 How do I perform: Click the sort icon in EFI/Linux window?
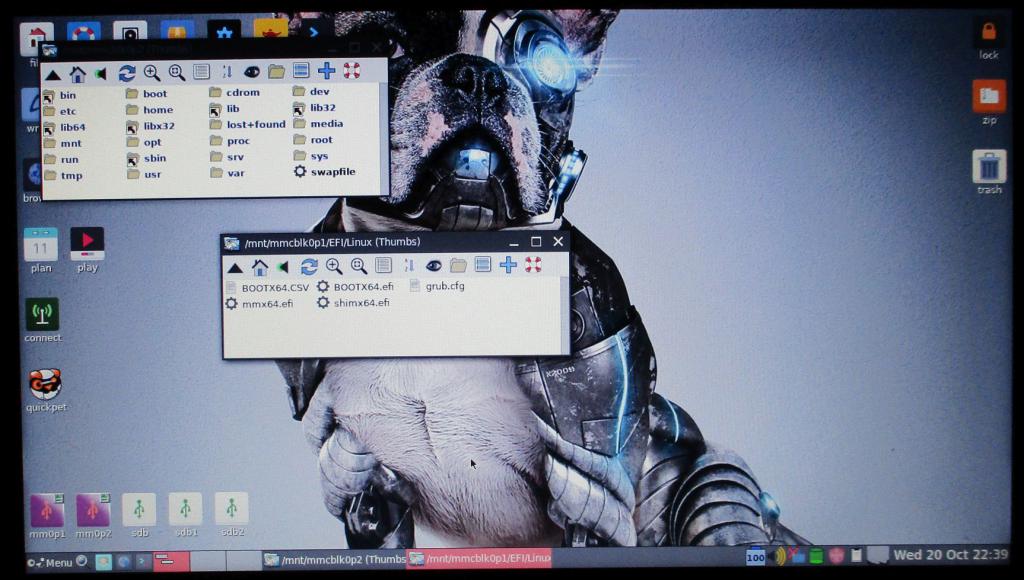tap(409, 265)
